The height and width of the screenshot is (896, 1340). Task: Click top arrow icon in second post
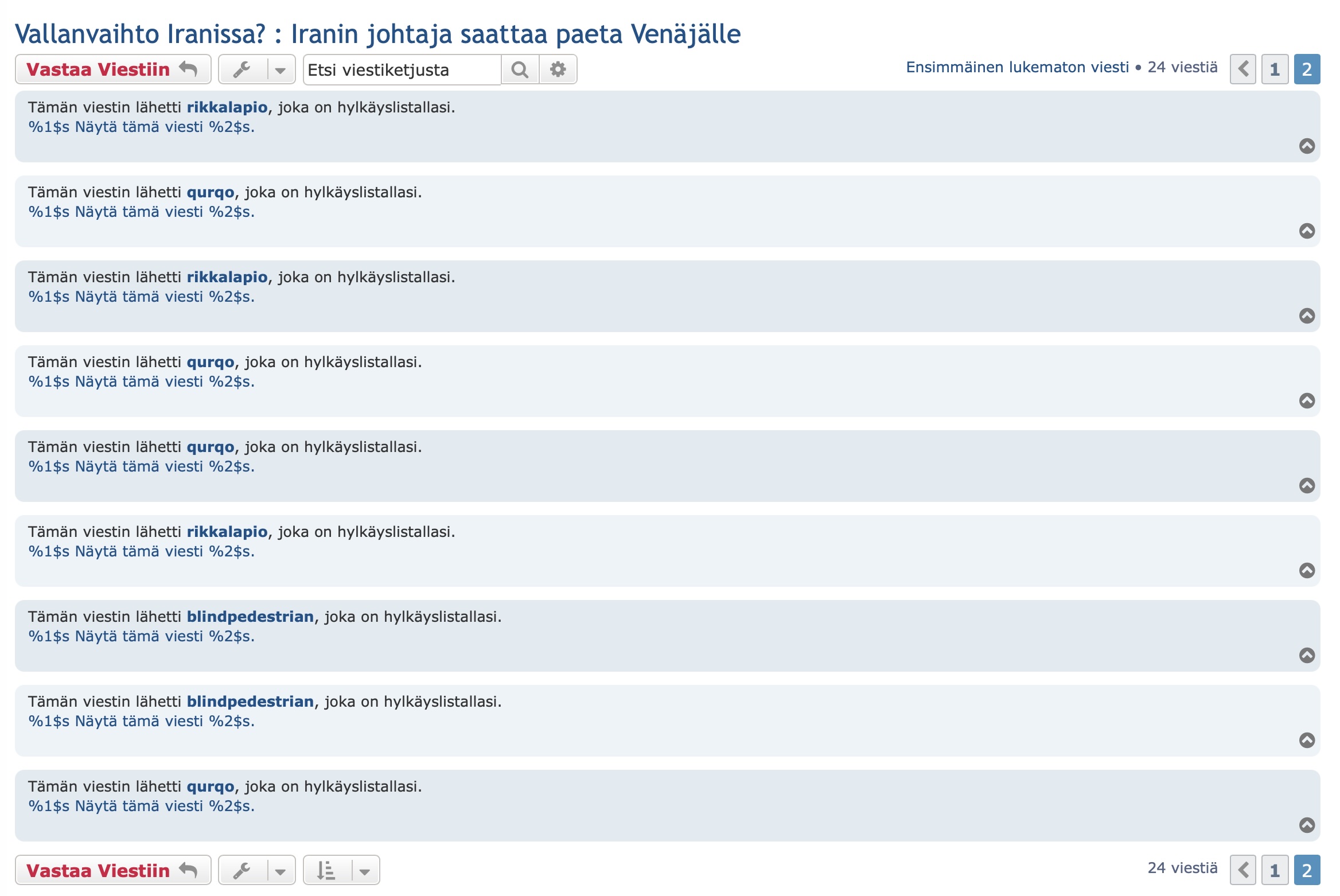[x=1307, y=231]
